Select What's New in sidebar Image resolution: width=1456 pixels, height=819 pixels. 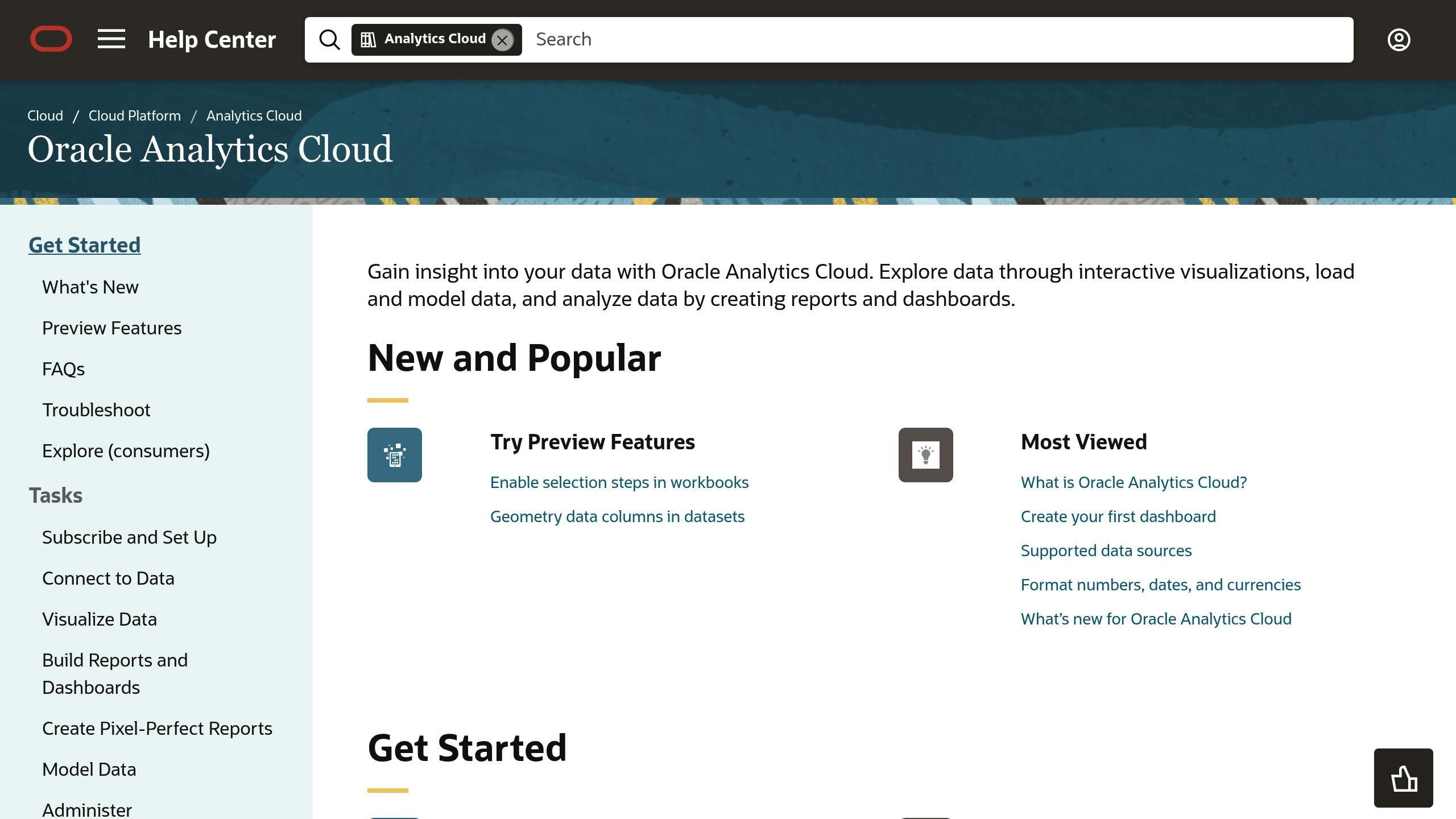tap(90, 287)
